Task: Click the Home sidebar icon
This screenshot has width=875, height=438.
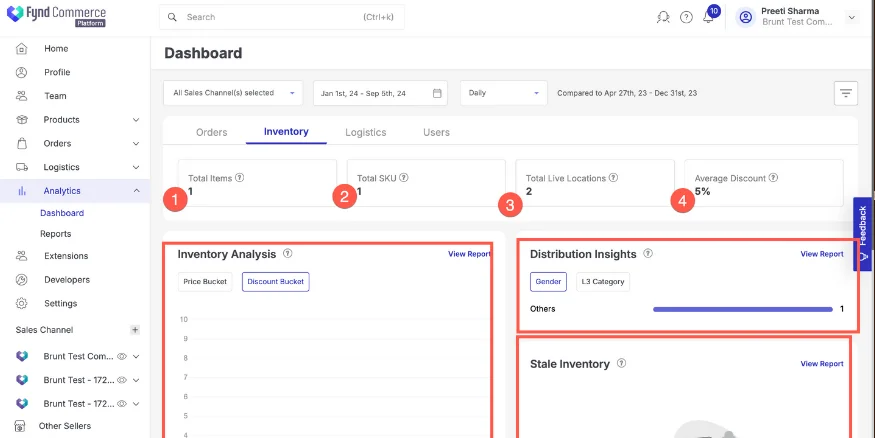Action: point(21,49)
